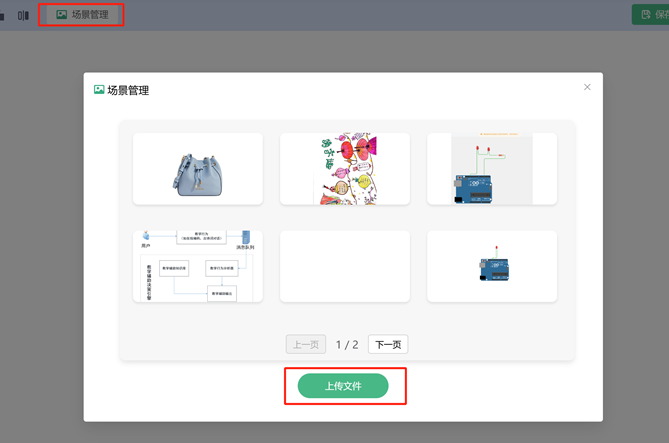
Task: Click the 上一页 previous page button
Action: 306,344
